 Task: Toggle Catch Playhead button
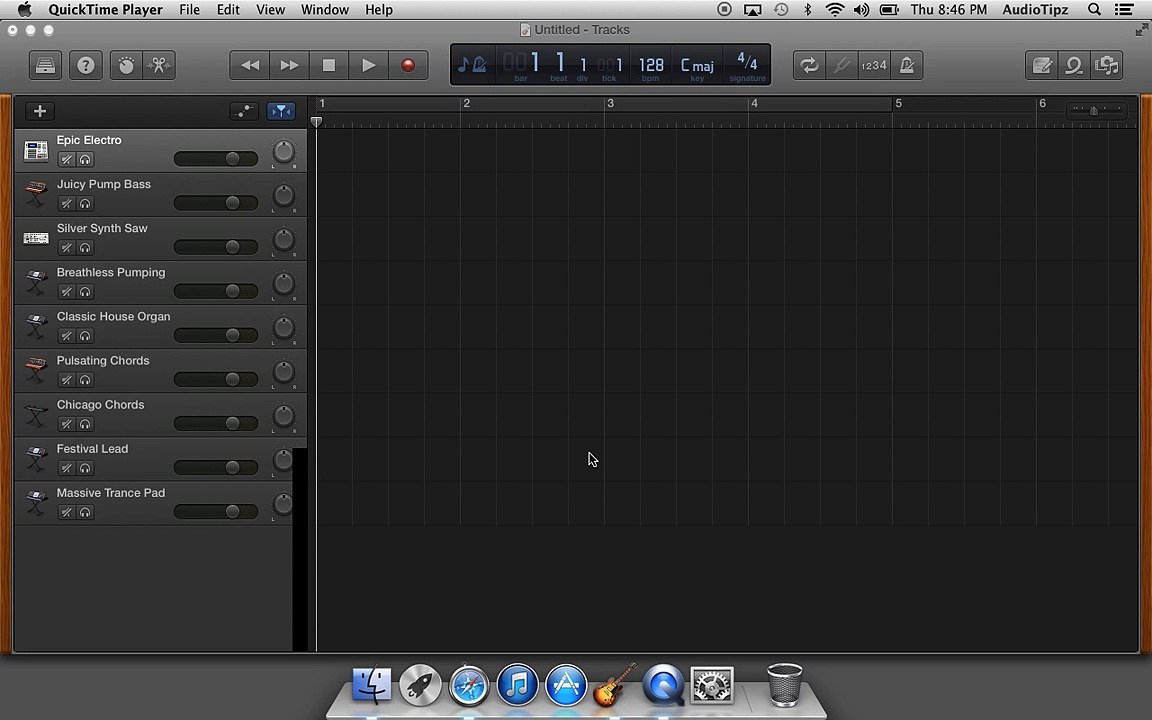click(281, 111)
